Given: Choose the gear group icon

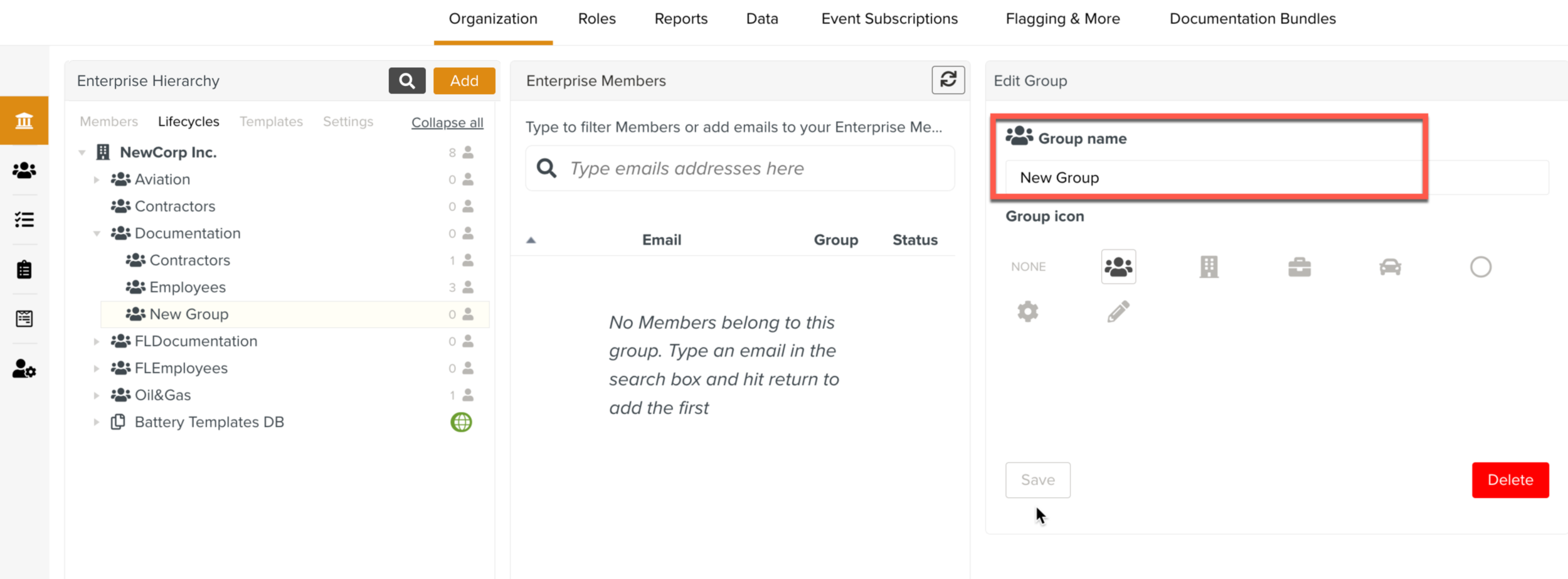Looking at the screenshot, I should point(1027,311).
